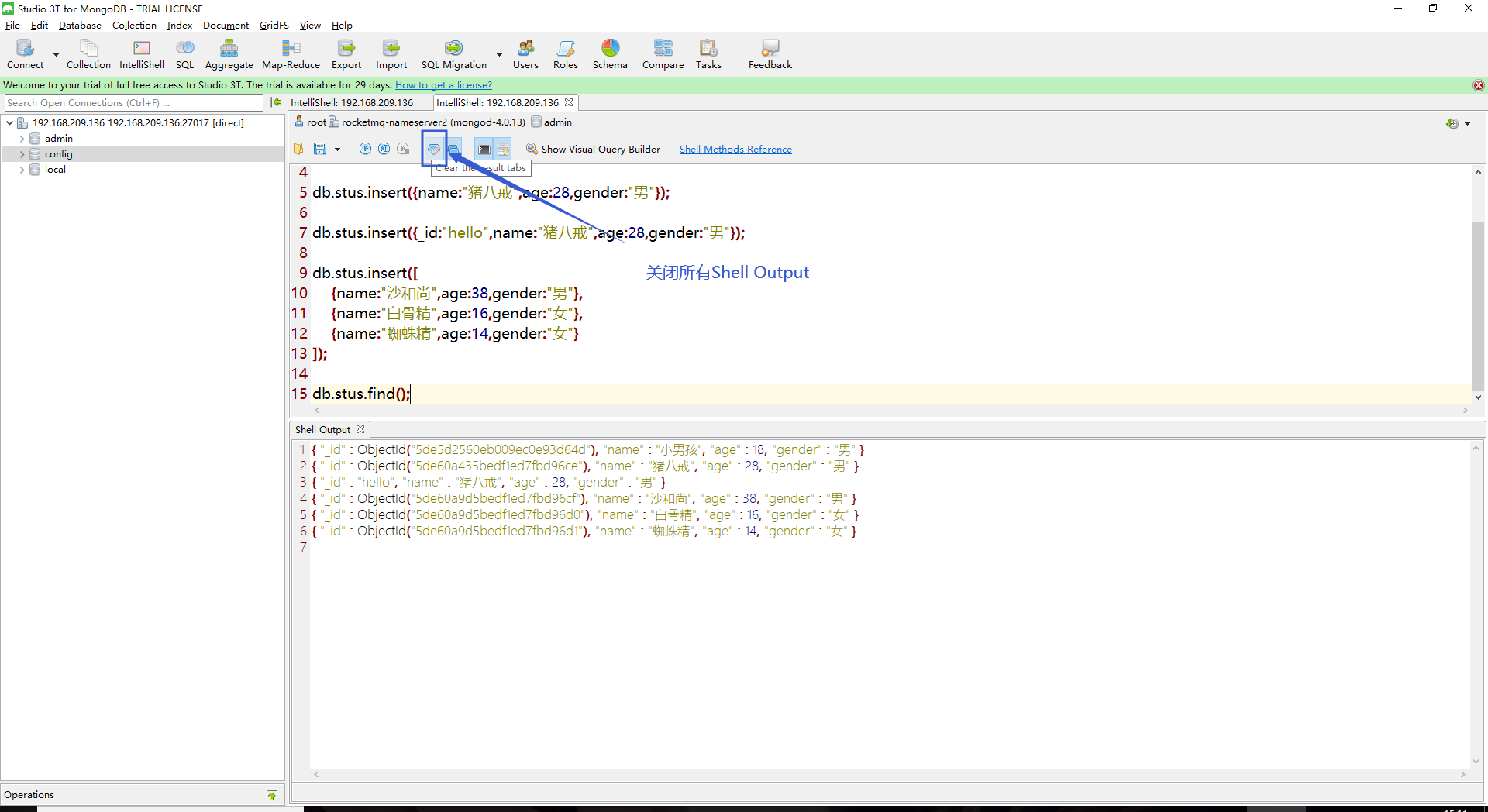1488x812 pixels.
Task: Click the editor scrollbar down arrow
Action: 1479,397
